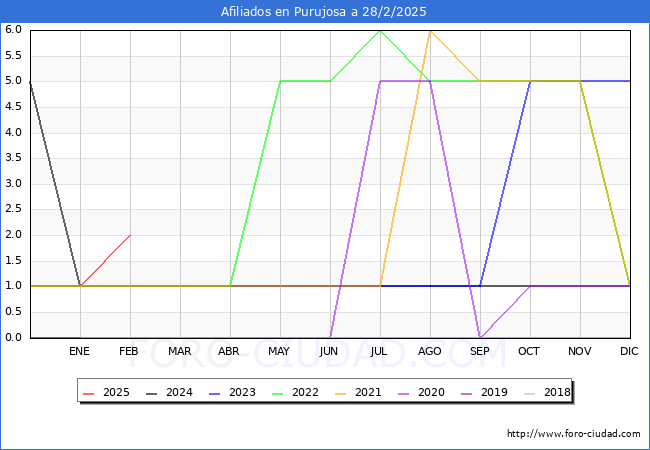Click the purple 2020 low point at SEP
This screenshot has width=650, height=450.
coord(480,337)
